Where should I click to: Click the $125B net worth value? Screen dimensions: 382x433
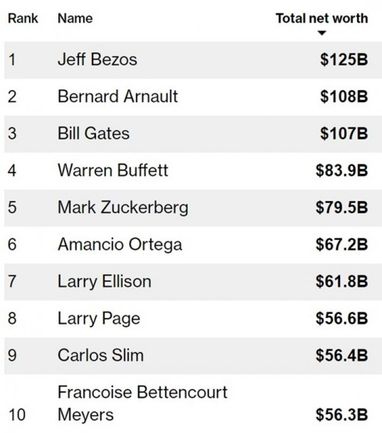point(344,60)
